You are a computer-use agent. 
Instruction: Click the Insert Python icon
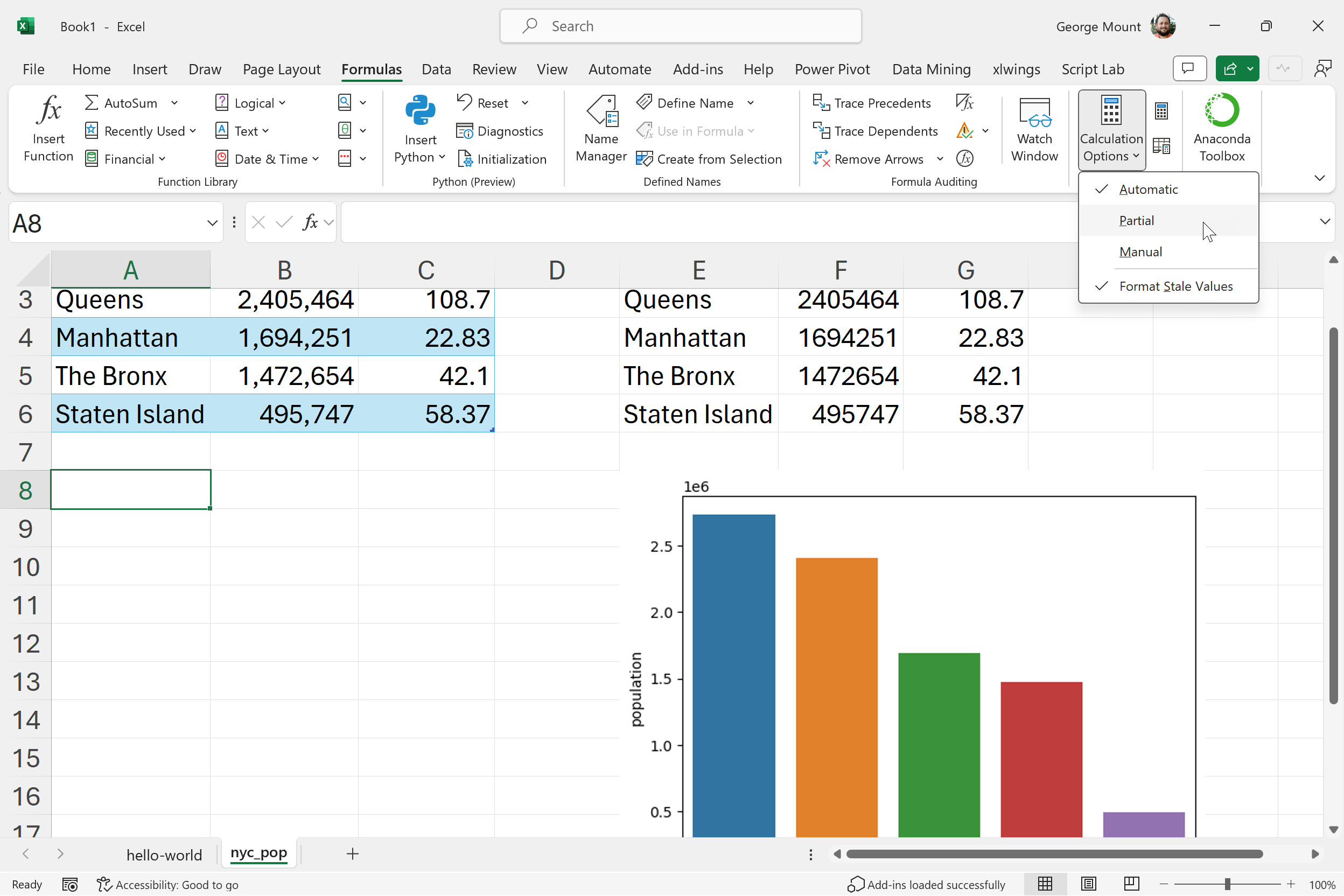420,110
